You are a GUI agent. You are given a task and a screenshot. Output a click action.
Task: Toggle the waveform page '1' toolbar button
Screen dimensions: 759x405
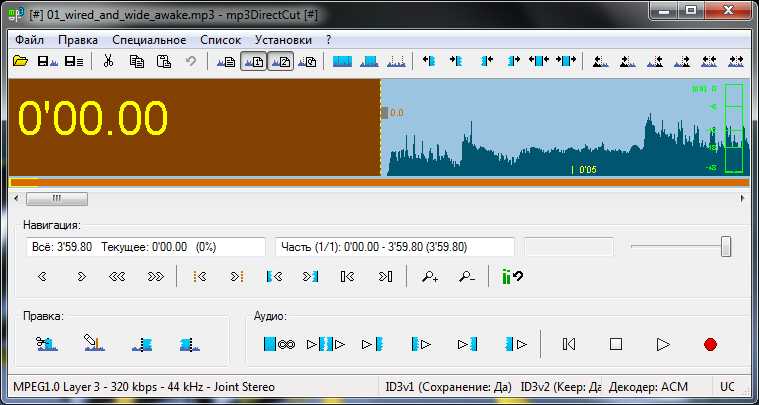254,61
